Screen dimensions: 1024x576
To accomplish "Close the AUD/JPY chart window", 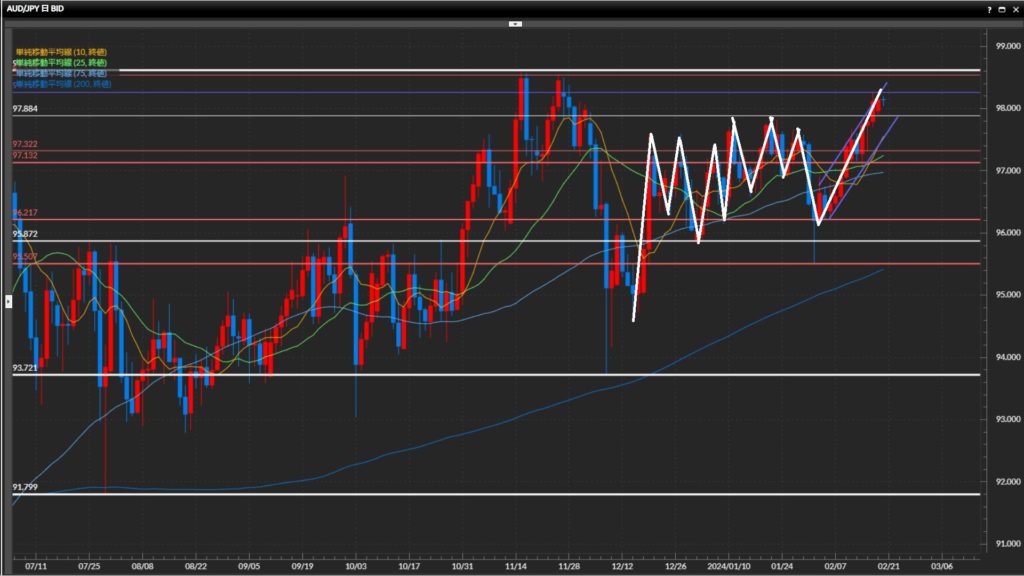I will coord(1015,9).
